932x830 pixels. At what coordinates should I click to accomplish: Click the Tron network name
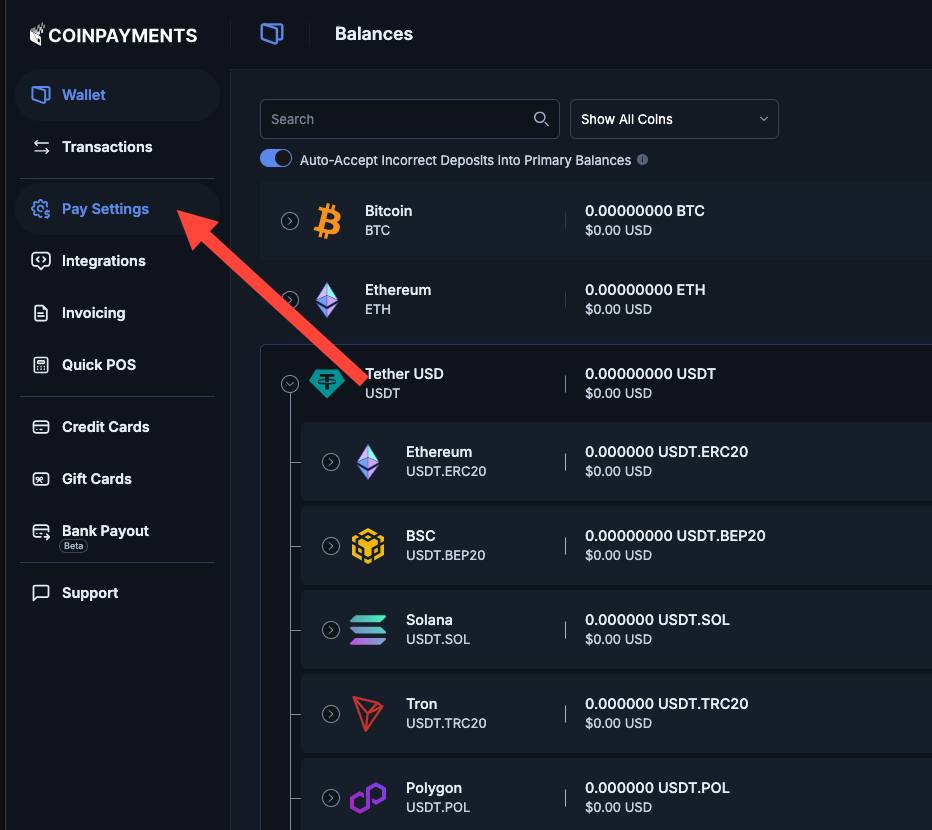[421, 703]
